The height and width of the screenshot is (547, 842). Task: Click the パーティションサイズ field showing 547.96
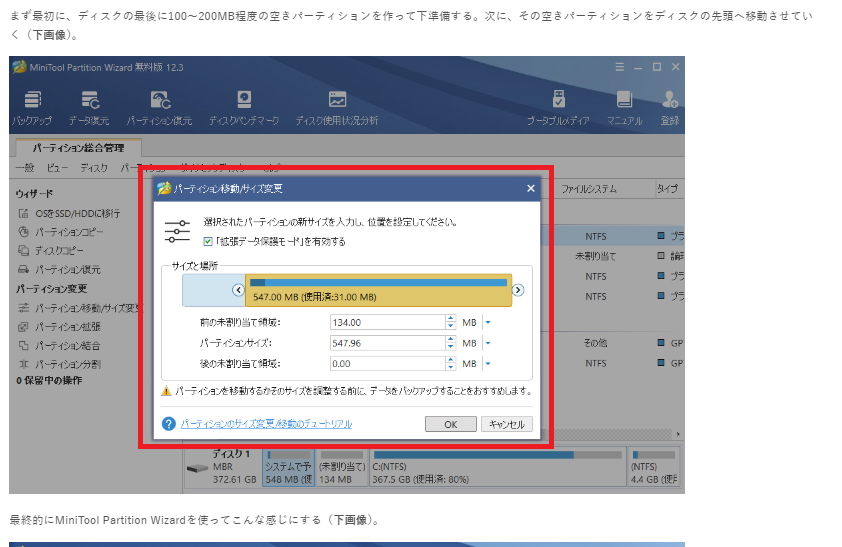(387, 343)
